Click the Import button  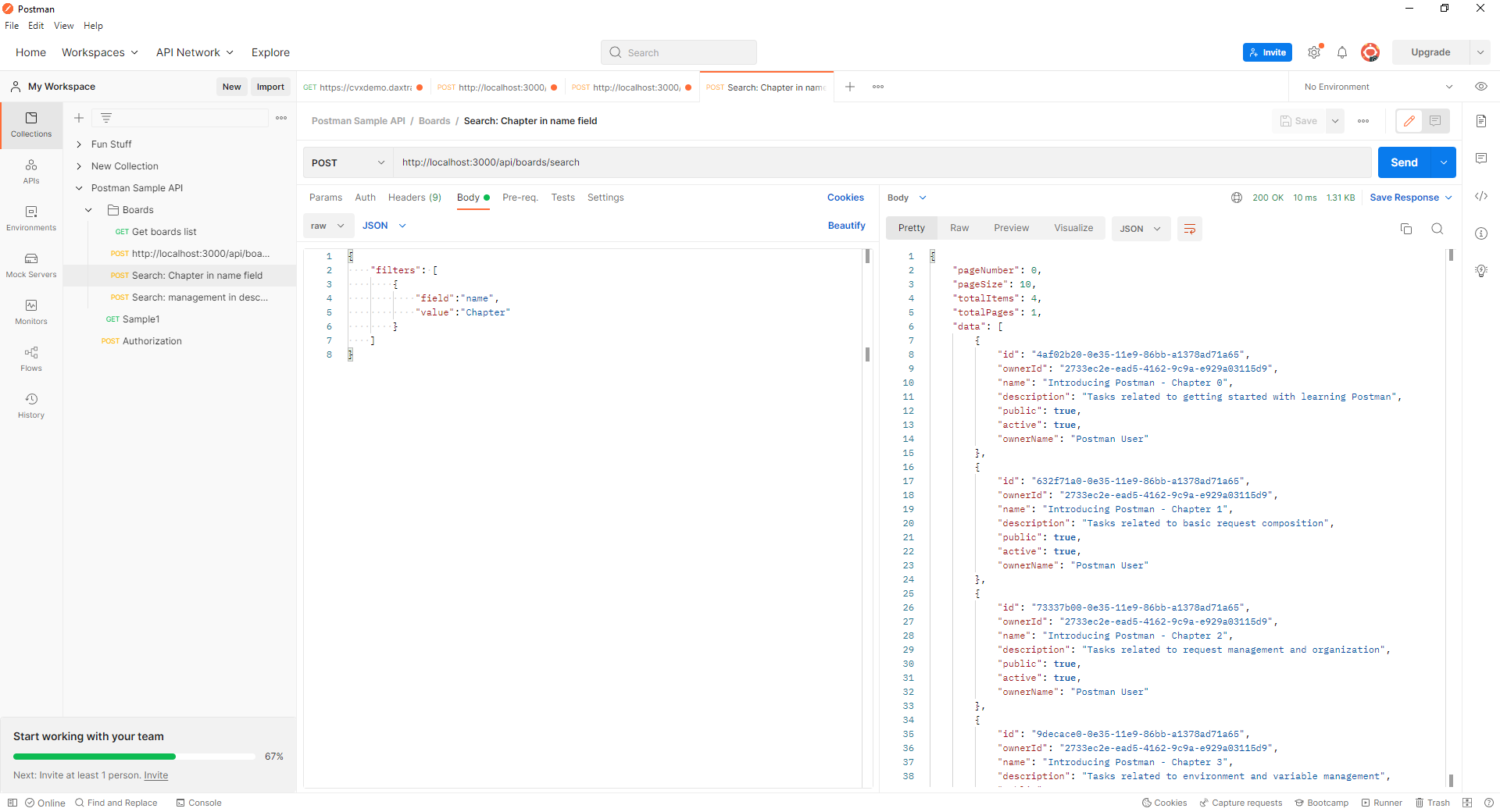270,87
